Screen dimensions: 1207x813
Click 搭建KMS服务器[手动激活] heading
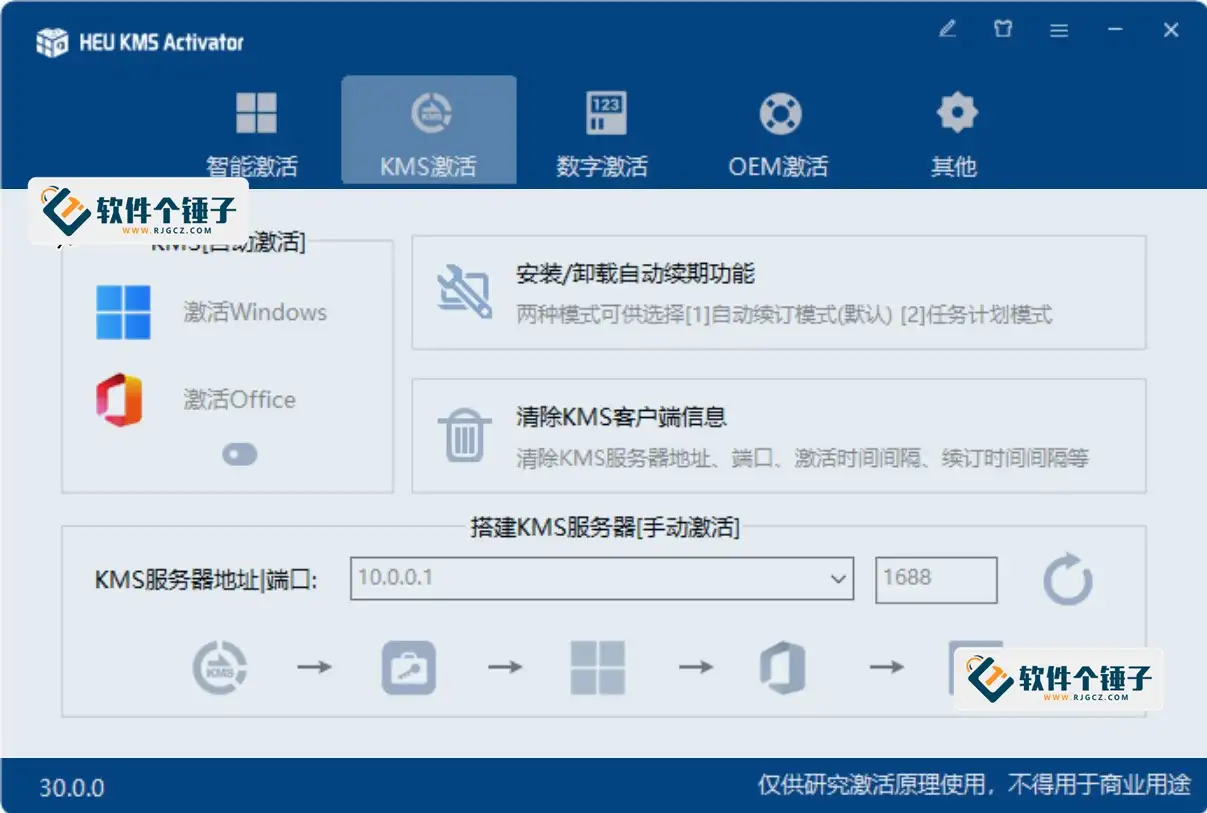pos(605,527)
